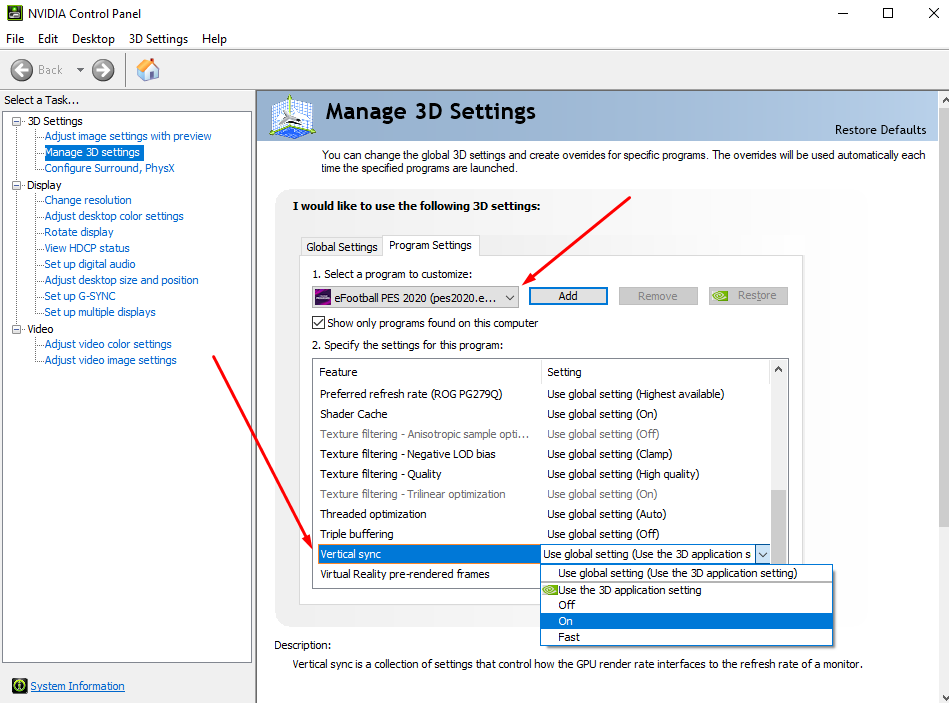
Task: Click the Back arrow icon
Action: click(x=22, y=70)
